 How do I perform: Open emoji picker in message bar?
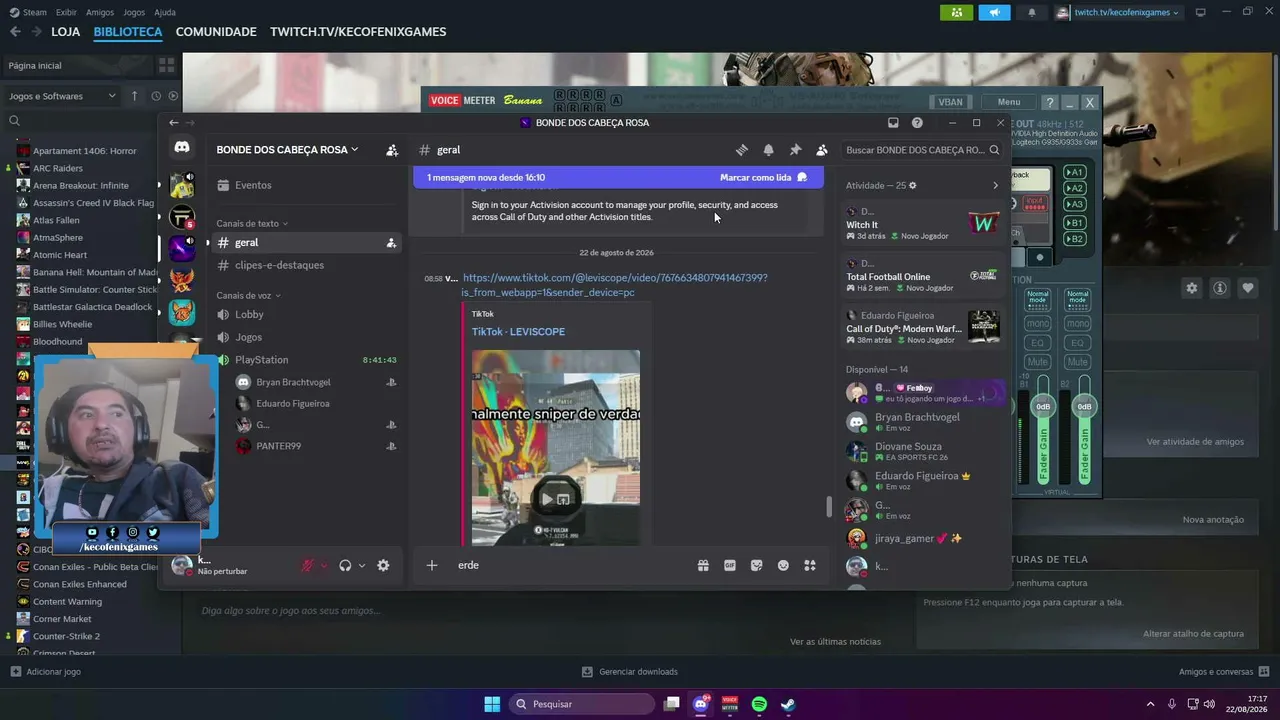tap(783, 565)
